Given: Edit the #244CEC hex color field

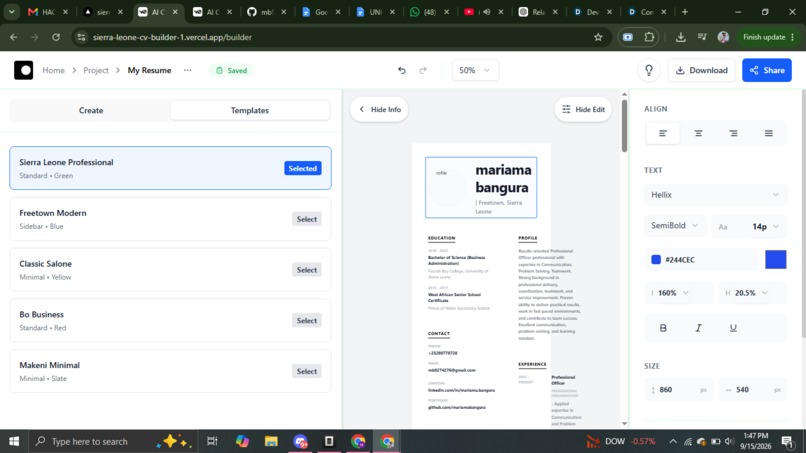Looking at the screenshot, I should (702, 260).
